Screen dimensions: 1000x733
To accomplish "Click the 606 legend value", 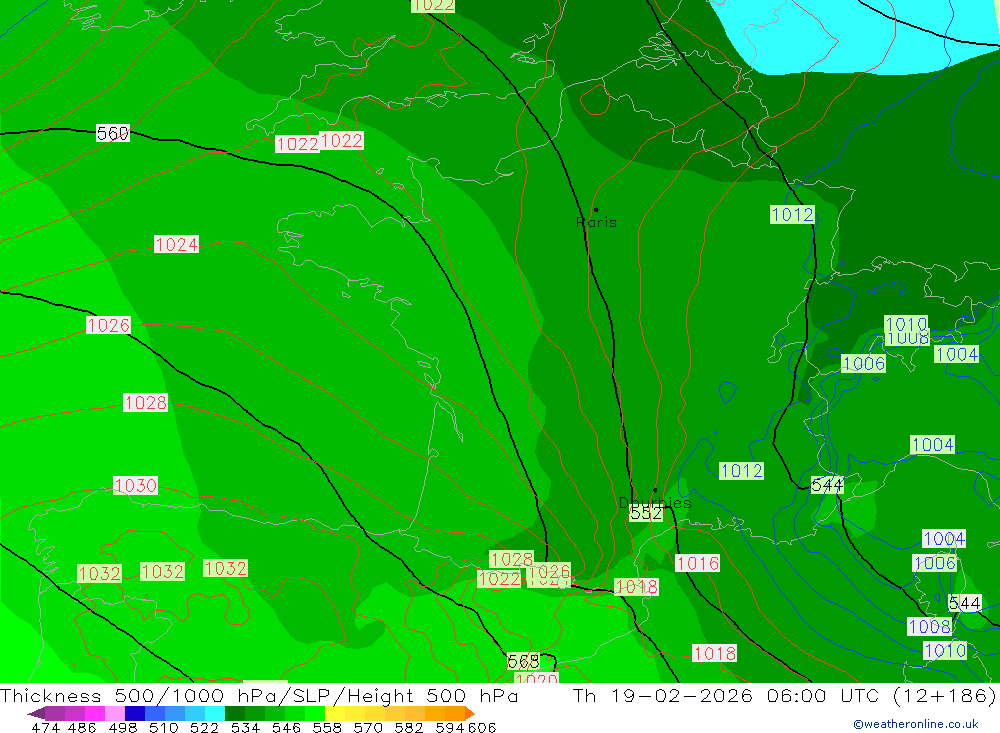I will click(482, 727).
